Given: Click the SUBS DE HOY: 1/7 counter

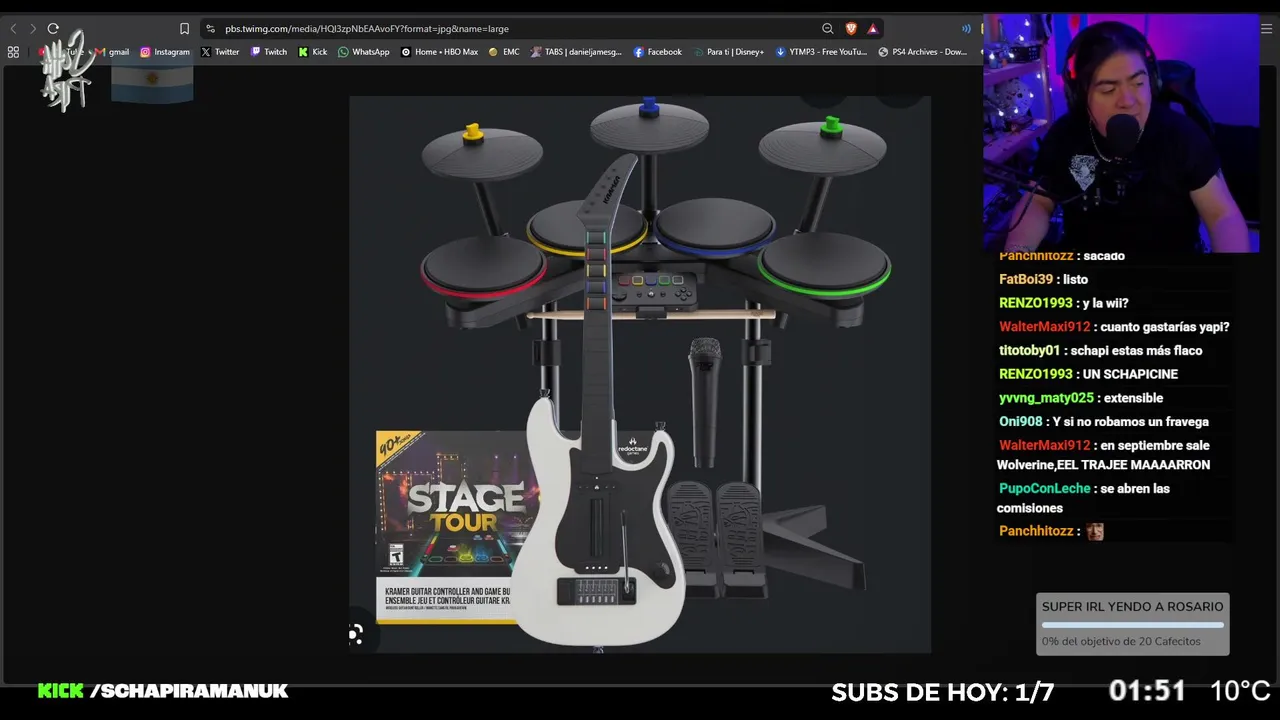Looking at the screenshot, I should [942, 692].
